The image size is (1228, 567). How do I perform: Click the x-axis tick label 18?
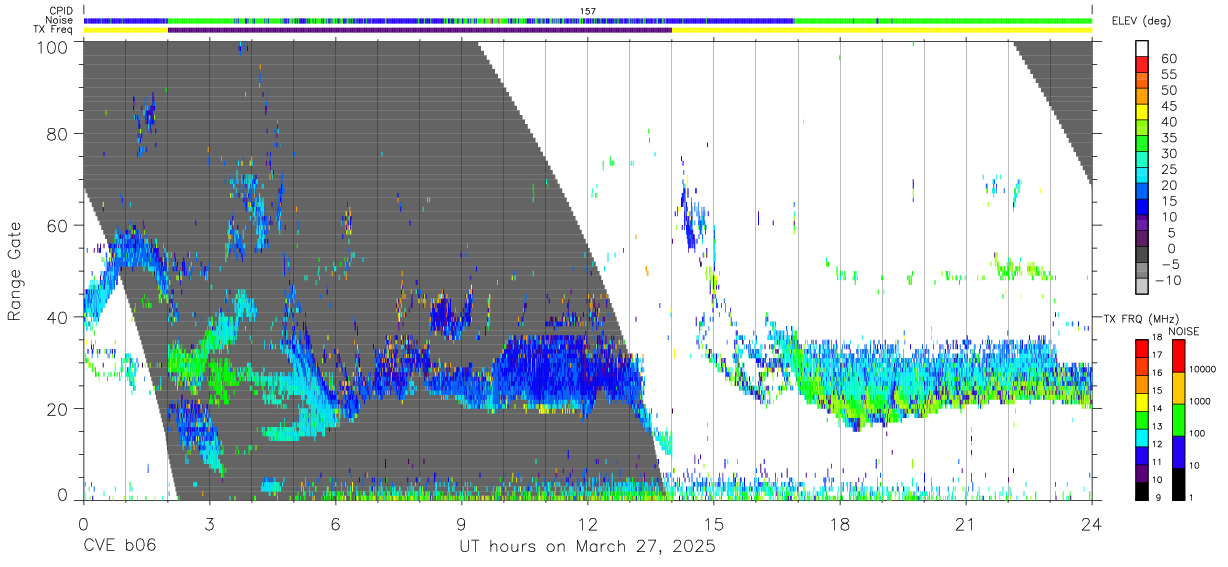click(839, 523)
